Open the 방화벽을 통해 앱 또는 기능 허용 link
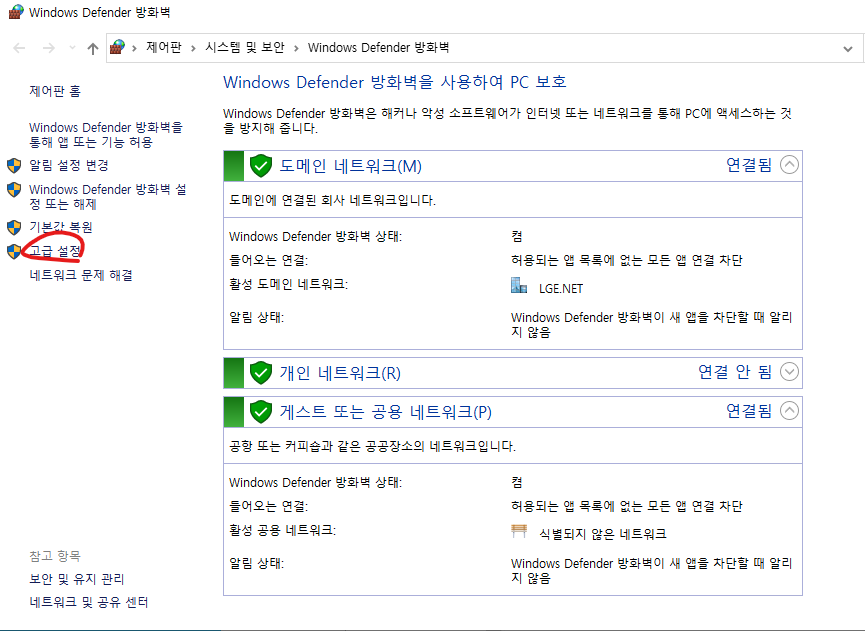Image resolution: width=865 pixels, height=631 pixels. 106,135
